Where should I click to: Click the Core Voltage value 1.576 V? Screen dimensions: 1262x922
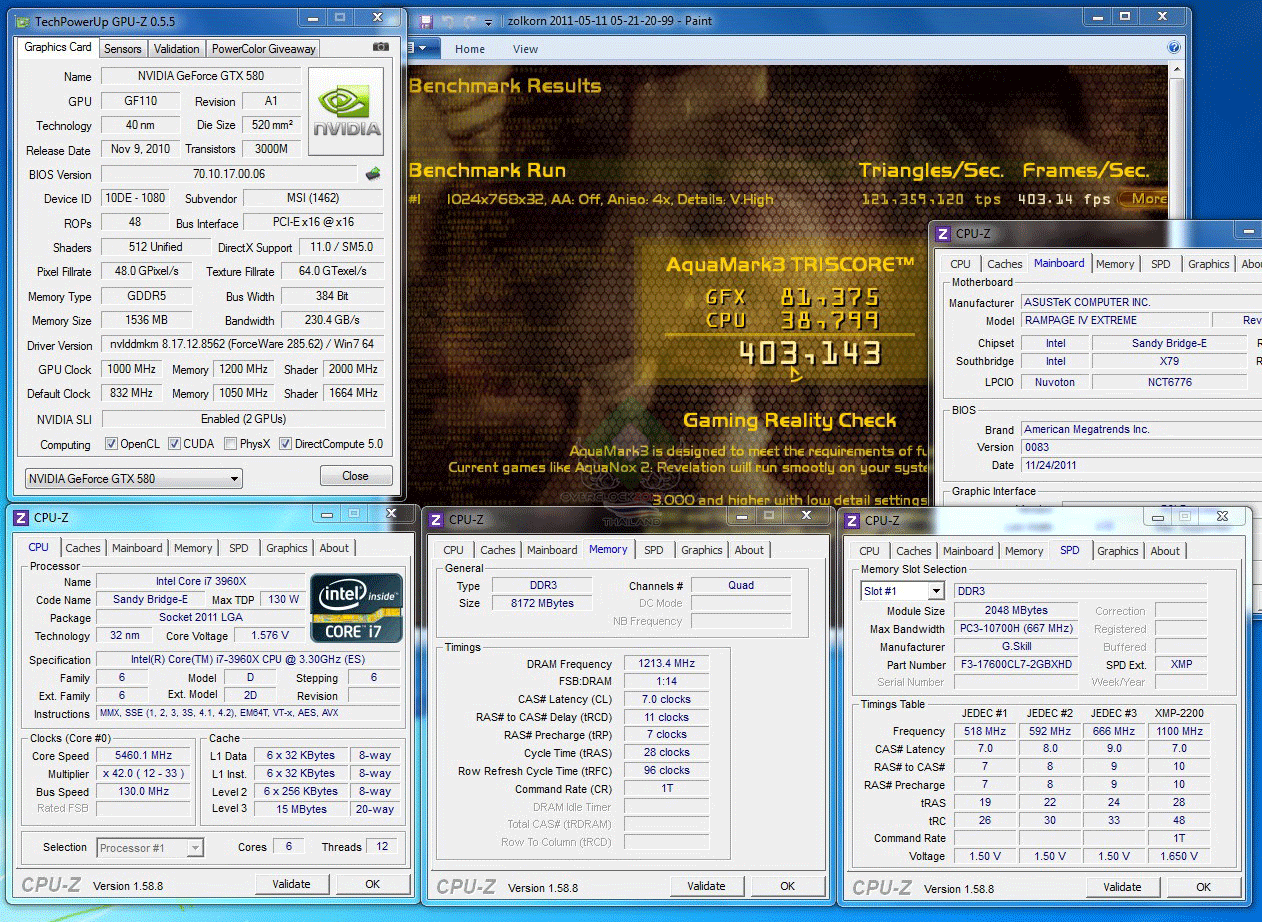pos(270,636)
